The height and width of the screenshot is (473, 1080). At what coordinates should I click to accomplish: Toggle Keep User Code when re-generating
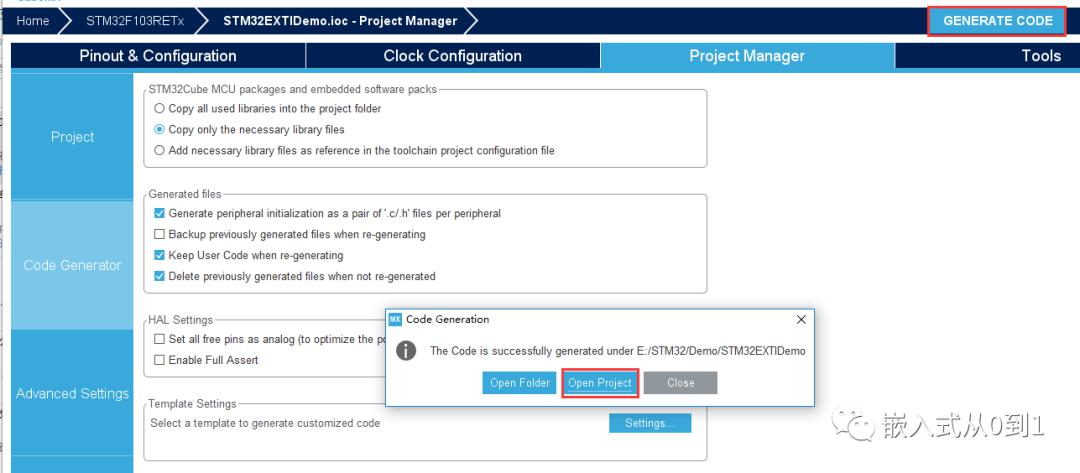tap(160, 255)
